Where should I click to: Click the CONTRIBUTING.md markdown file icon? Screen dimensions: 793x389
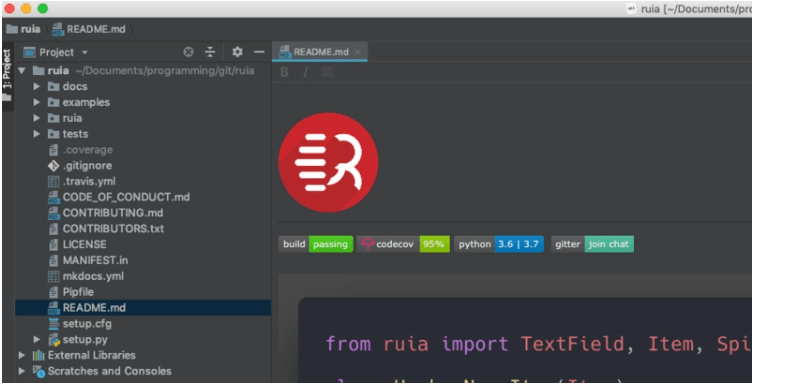[54, 213]
